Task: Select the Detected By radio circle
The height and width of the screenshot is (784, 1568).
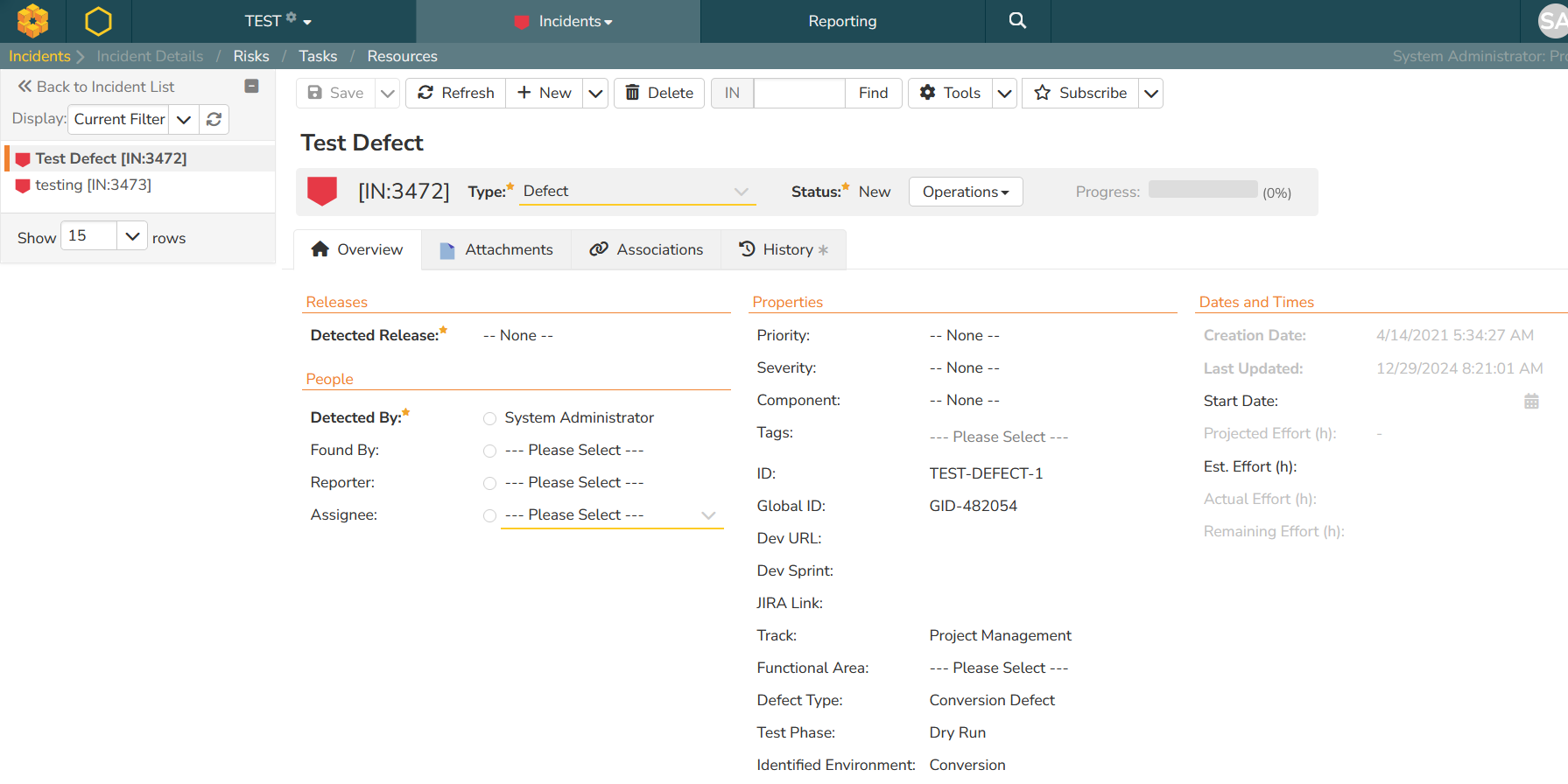Action: pos(490,419)
